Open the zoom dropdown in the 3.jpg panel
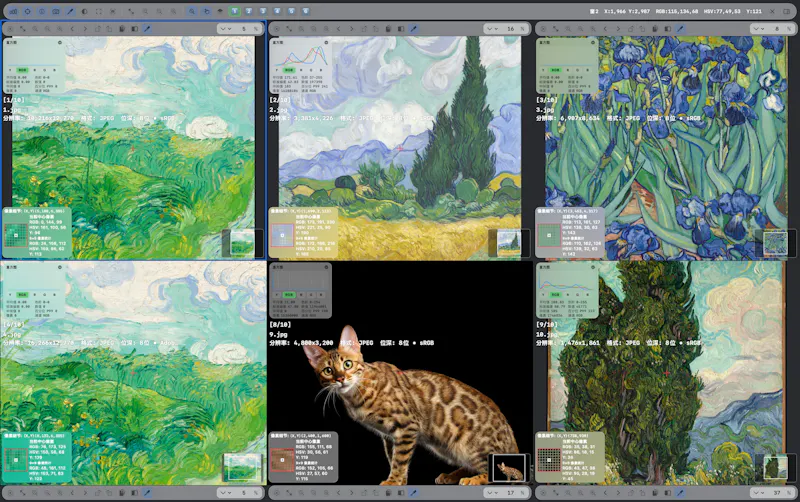This screenshot has height=502, width=800. [757, 29]
